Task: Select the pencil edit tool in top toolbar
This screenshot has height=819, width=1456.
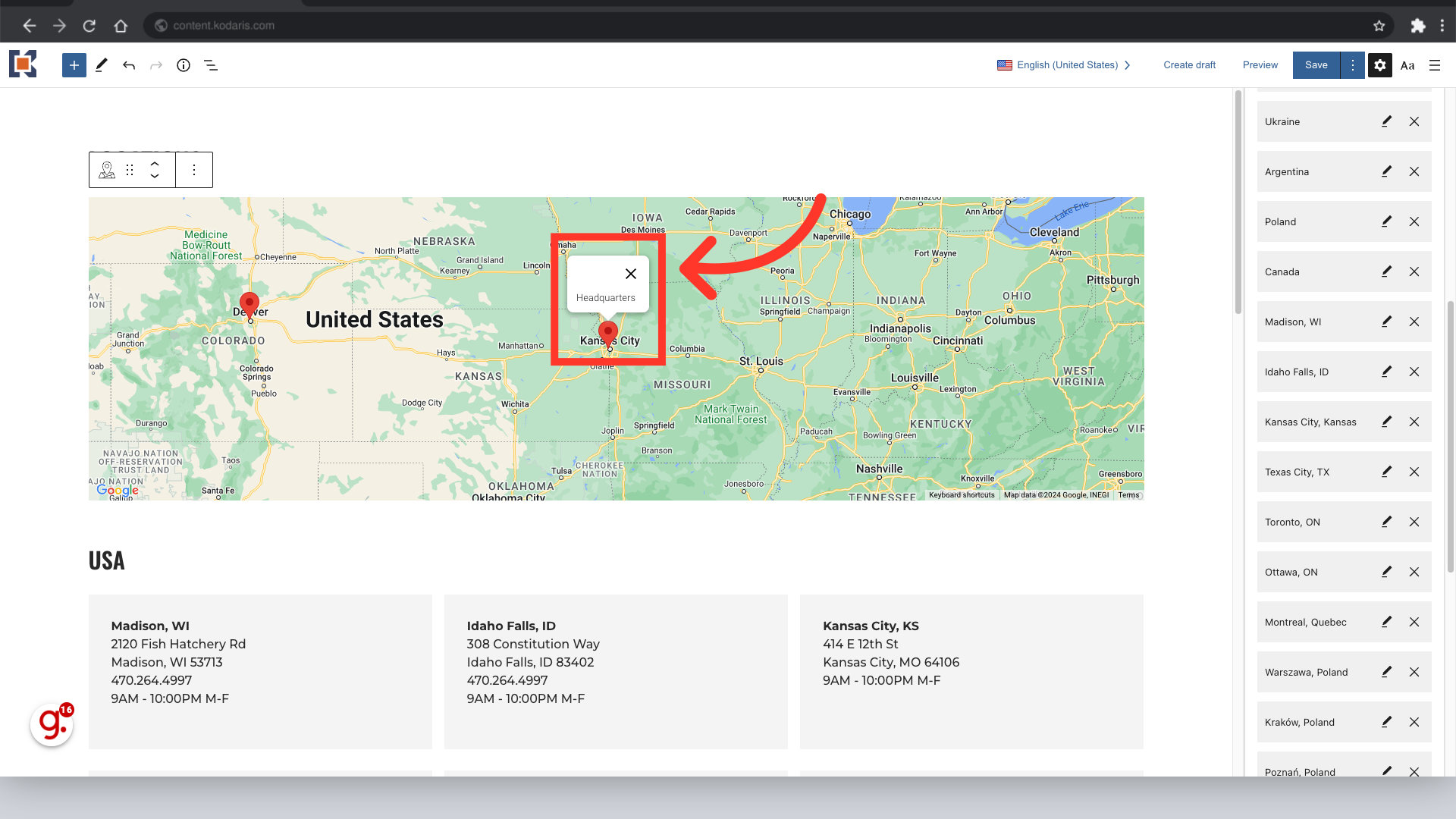Action: [x=102, y=65]
